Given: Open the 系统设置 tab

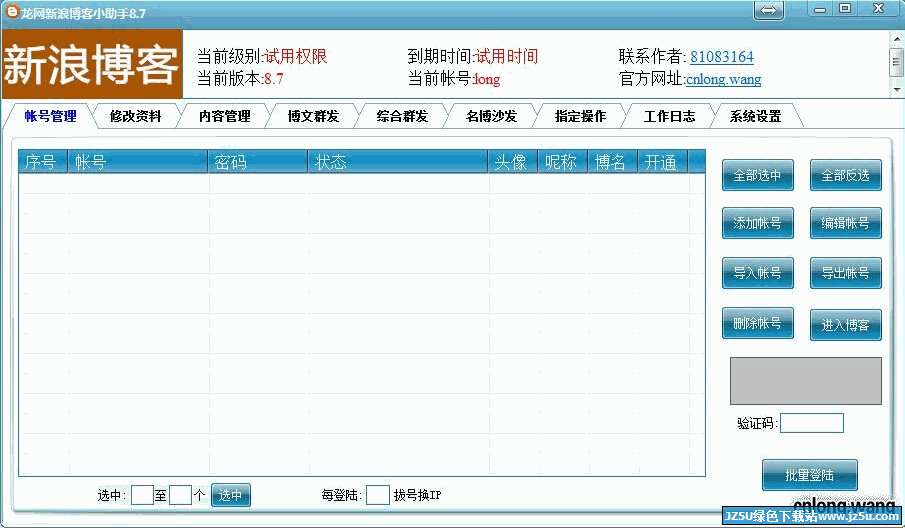Looking at the screenshot, I should tap(755, 116).
